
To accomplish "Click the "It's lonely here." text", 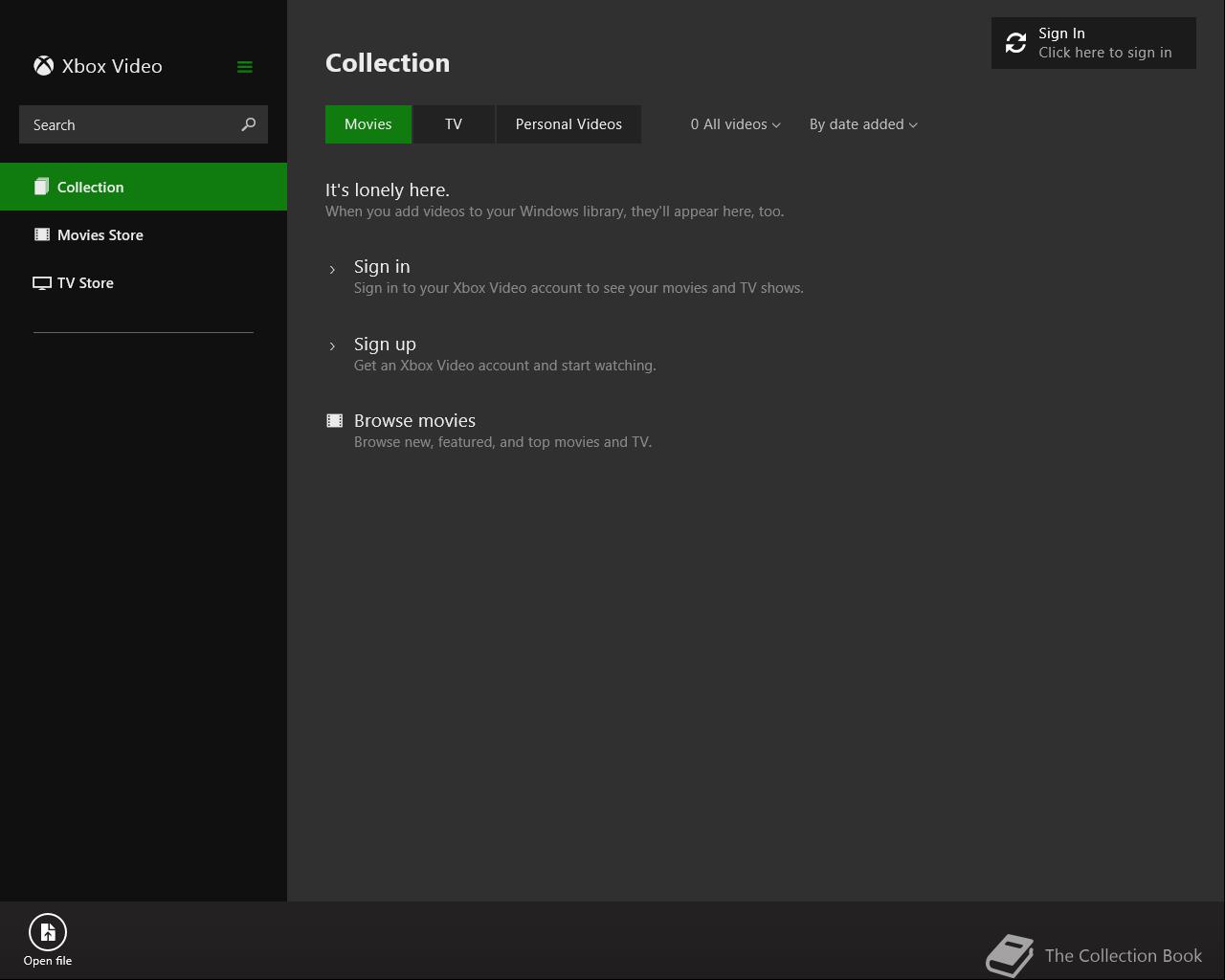I will [388, 190].
